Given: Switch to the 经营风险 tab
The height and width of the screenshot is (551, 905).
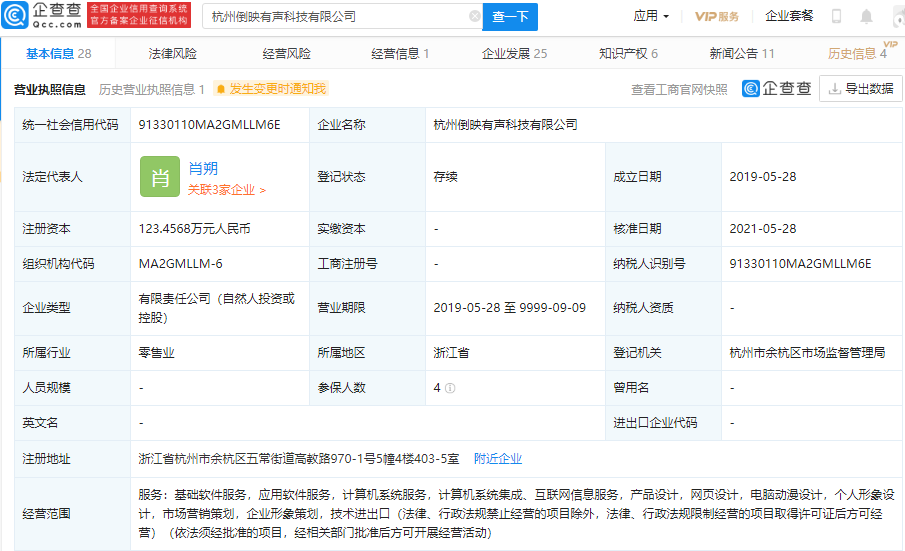Looking at the screenshot, I should (x=286, y=54).
